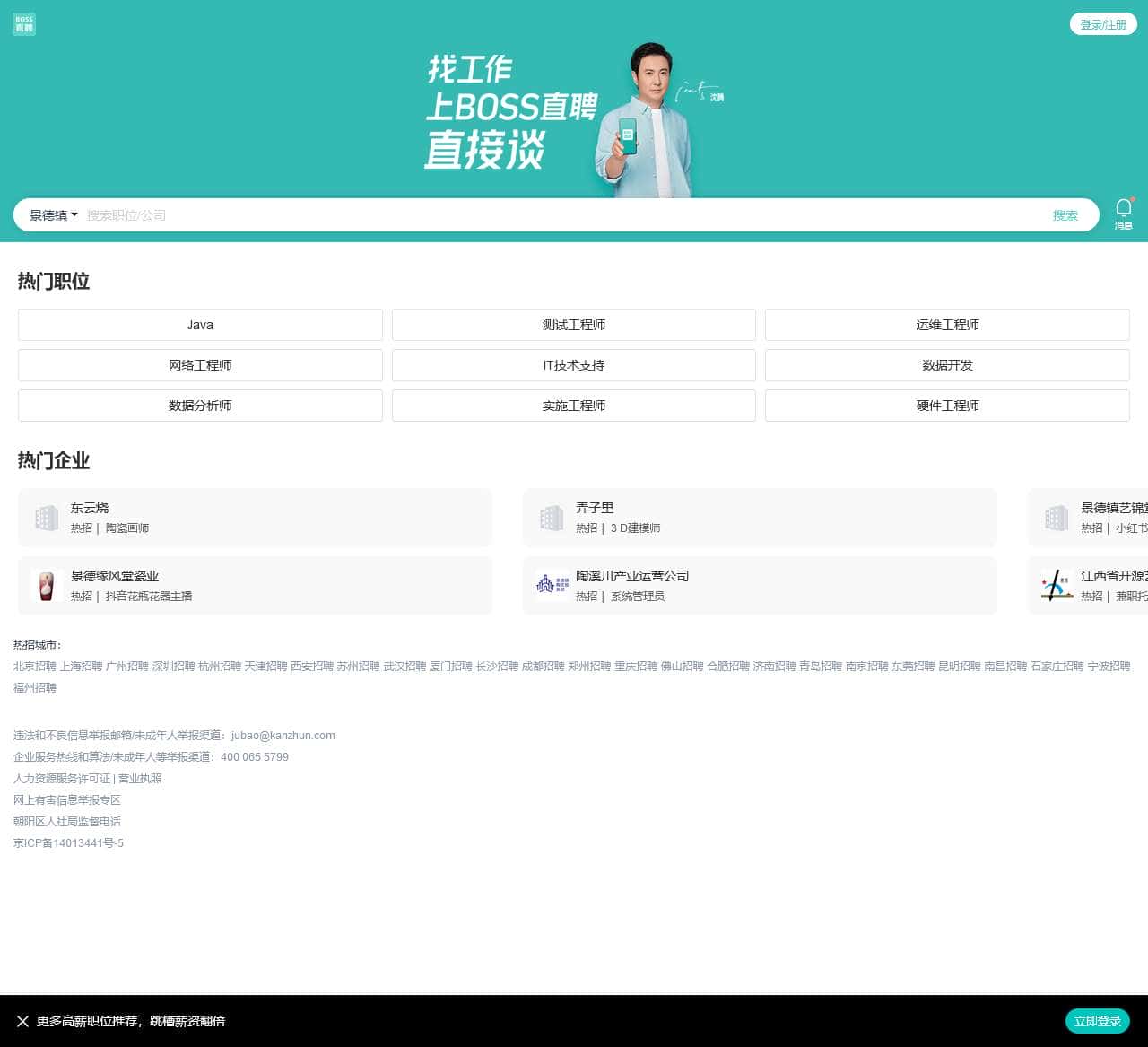Click the 杭州招聘 city link
The height and width of the screenshot is (1047, 1148).
(x=220, y=667)
